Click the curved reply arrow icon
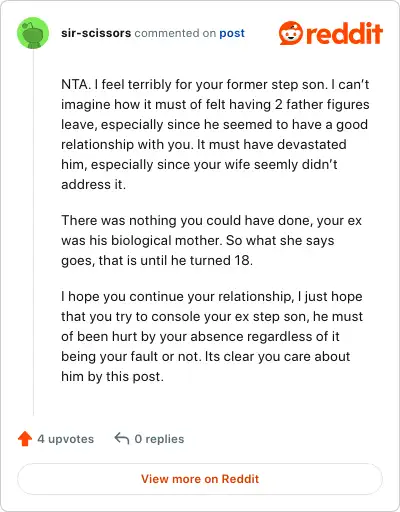 122,438
